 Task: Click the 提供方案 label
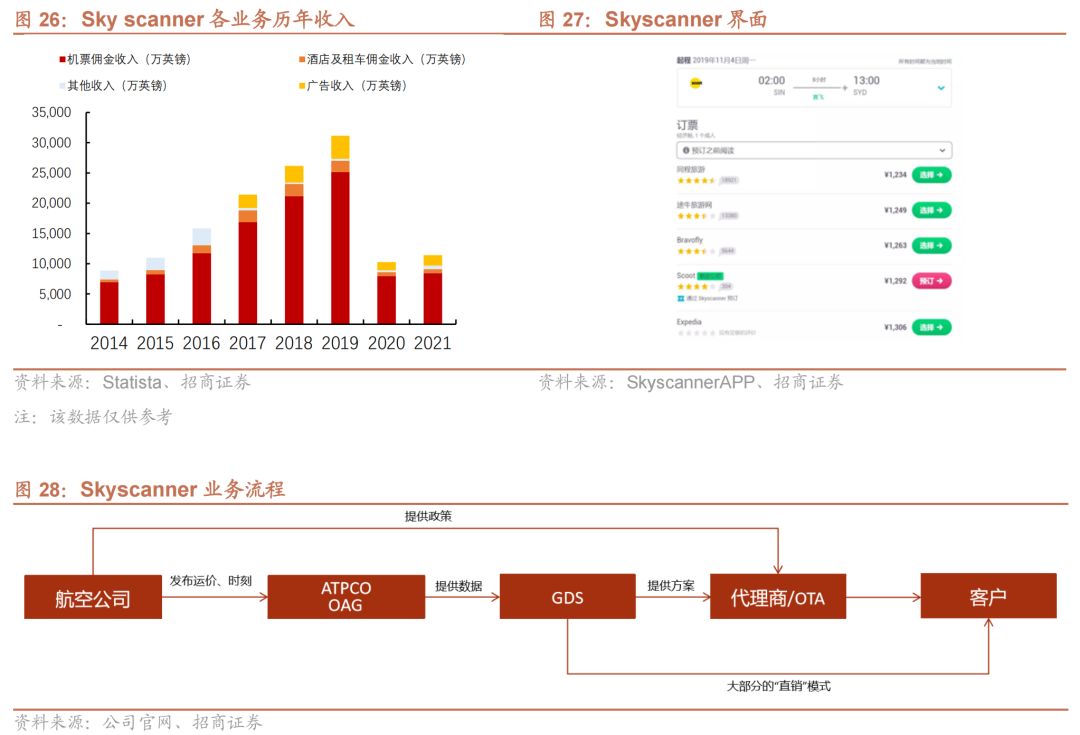pos(671,586)
